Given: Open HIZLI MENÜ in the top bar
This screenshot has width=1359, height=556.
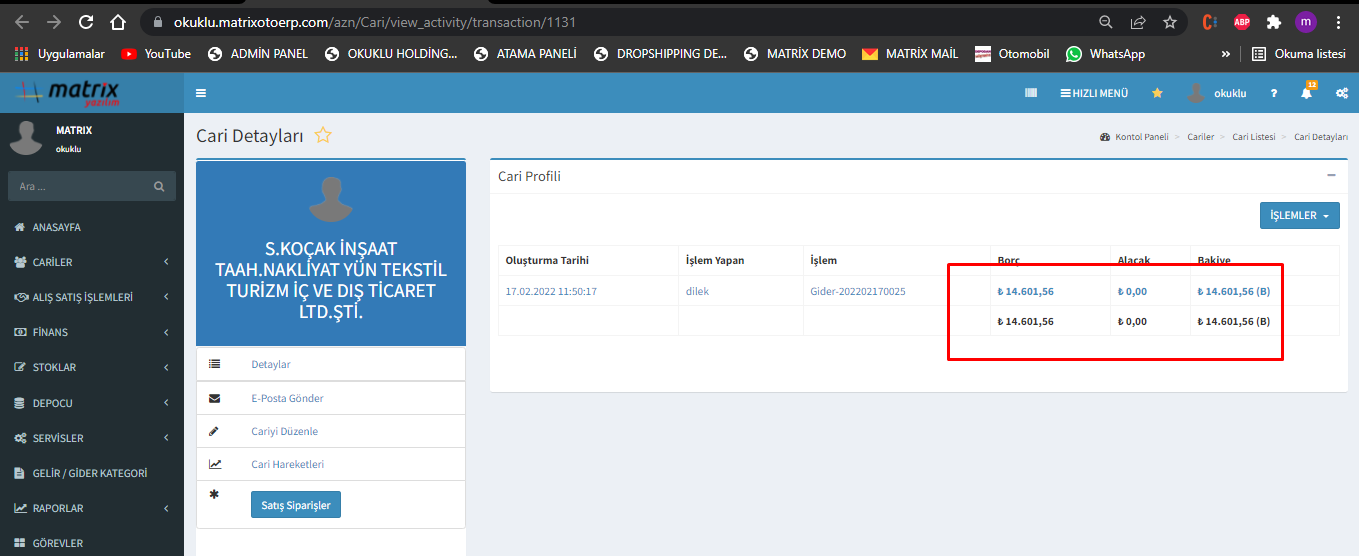Looking at the screenshot, I should tap(1094, 93).
